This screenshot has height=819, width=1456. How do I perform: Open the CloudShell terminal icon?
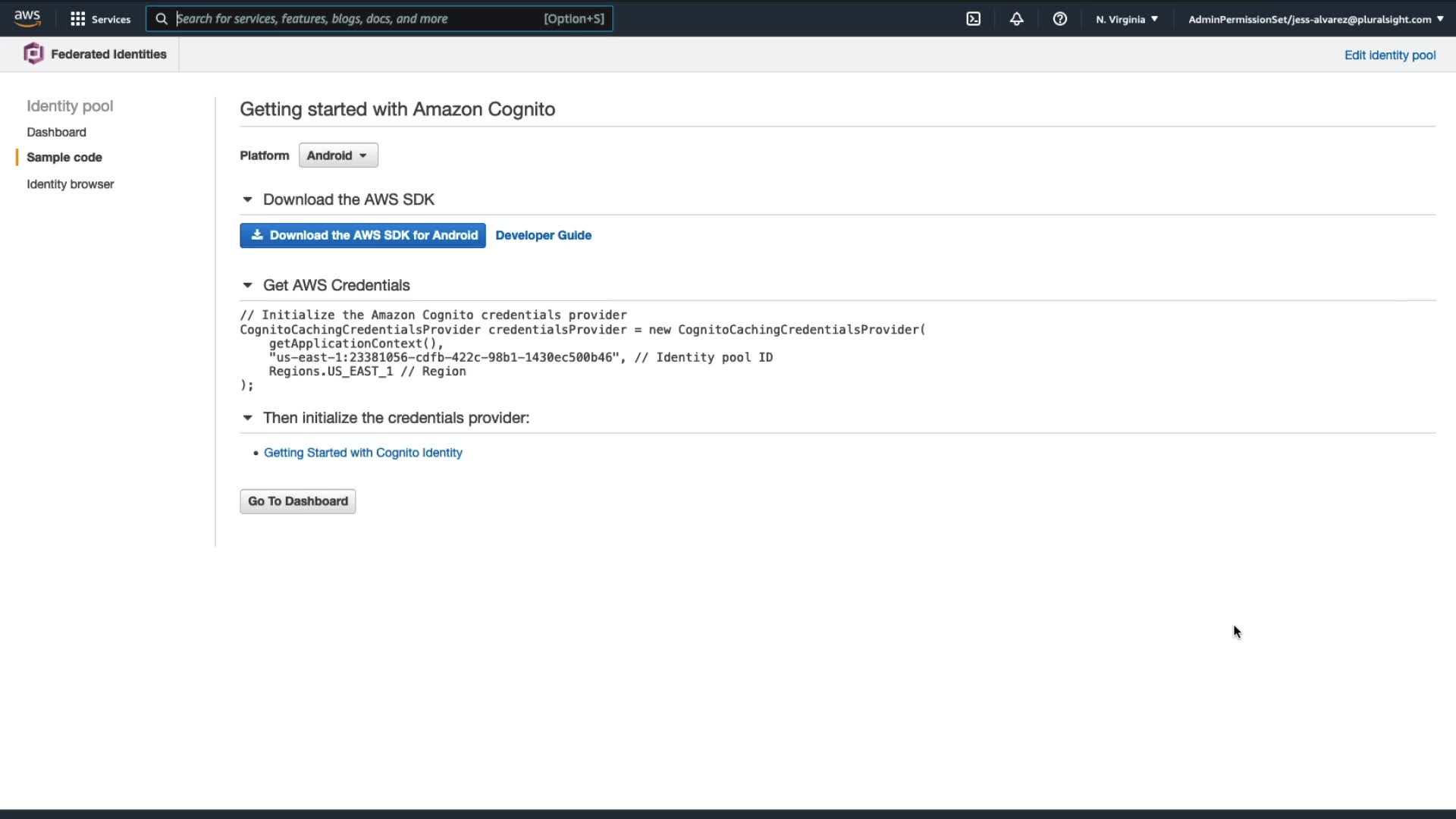tap(974, 19)
